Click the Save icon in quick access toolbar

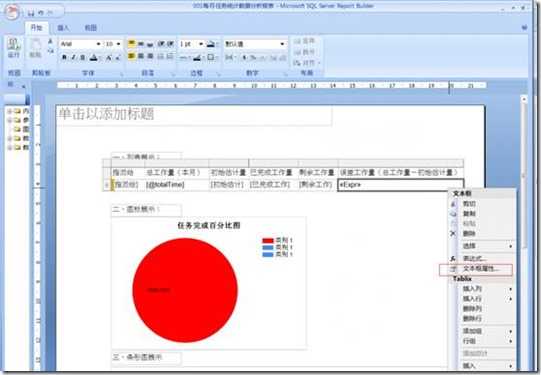coord(31,13)
